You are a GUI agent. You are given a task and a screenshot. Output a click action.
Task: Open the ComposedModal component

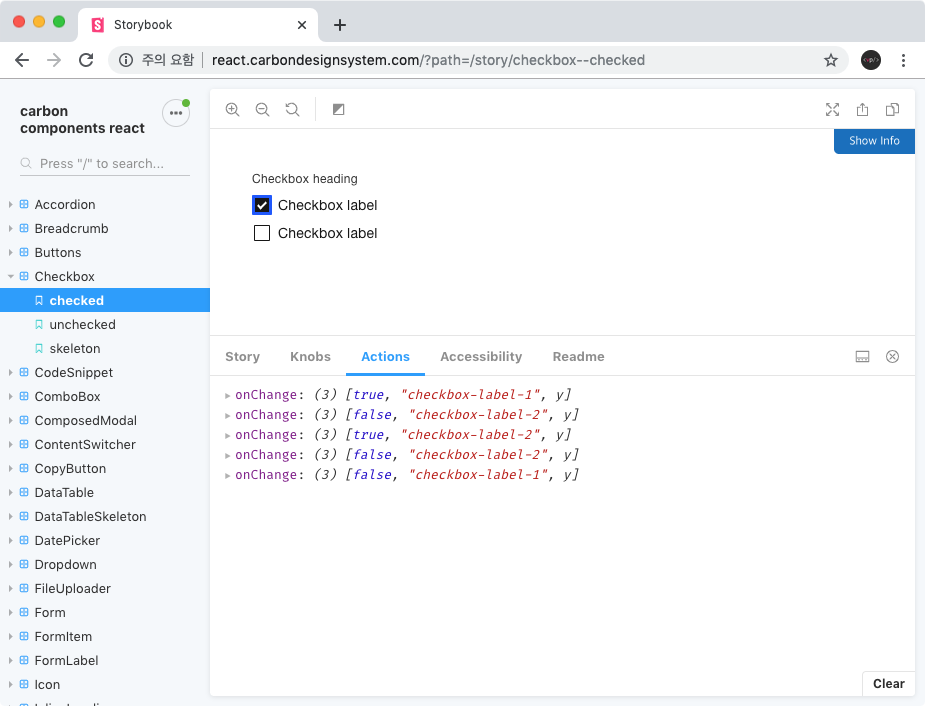tap(86, 421)
